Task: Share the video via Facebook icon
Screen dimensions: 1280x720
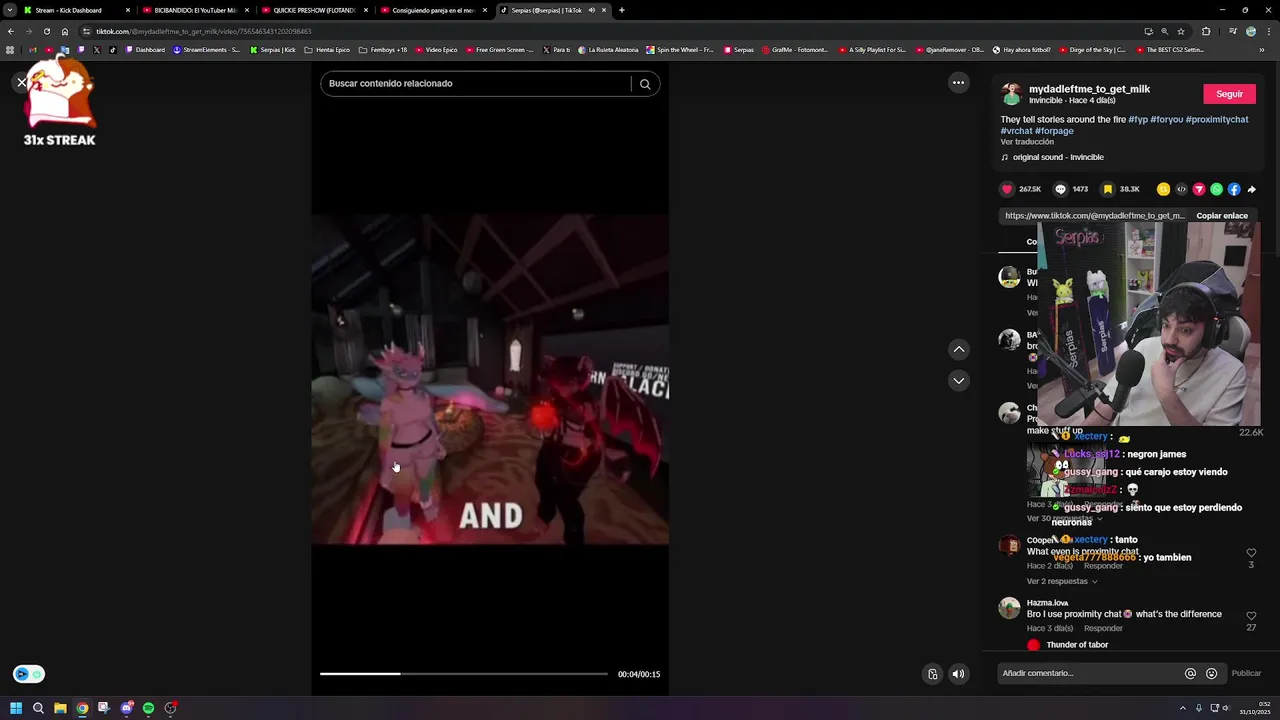Action: (1234, 189)
